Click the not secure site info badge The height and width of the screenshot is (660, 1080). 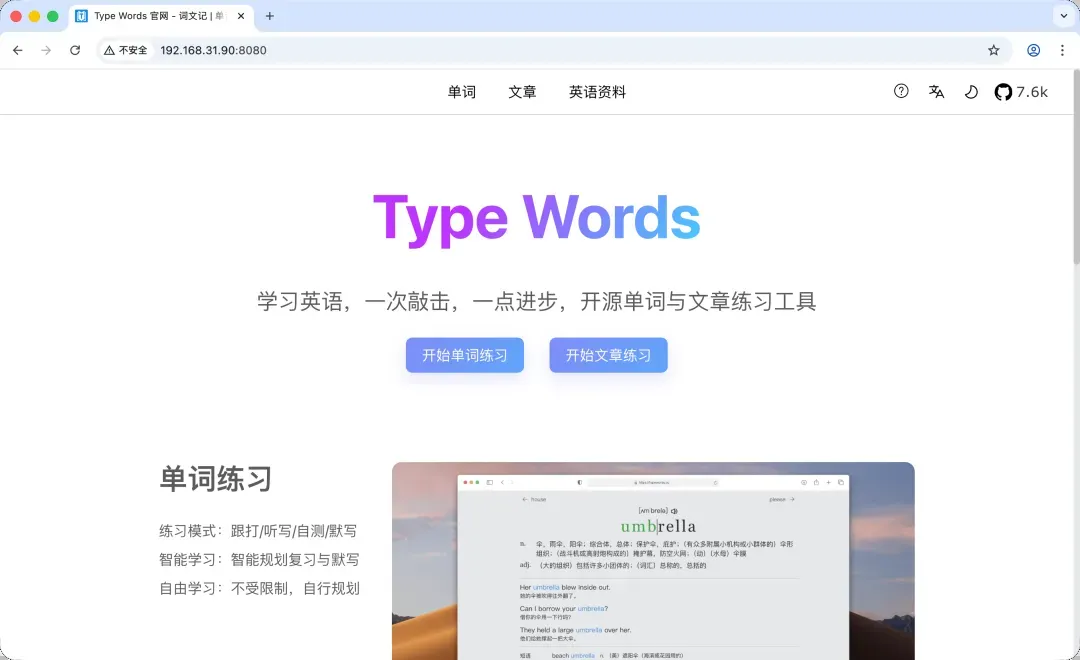pos(126,50)
